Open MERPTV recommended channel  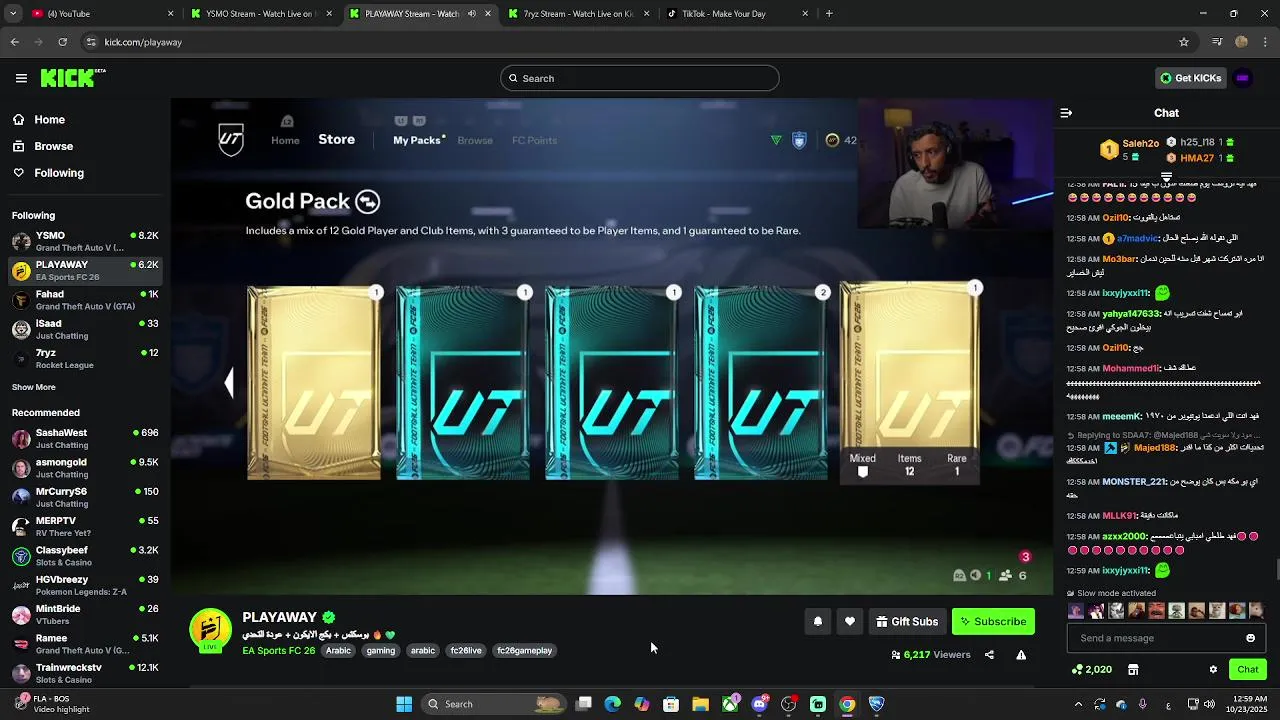coord(85,527)
